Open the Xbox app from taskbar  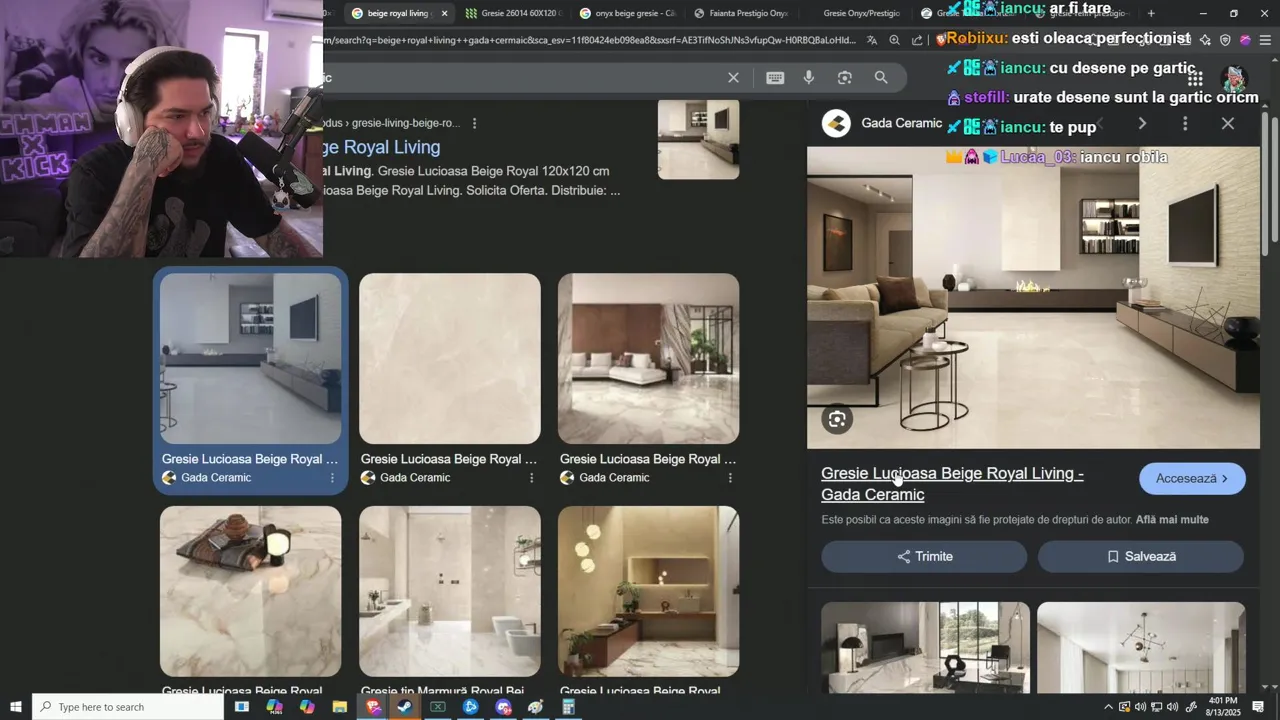point(437,707)
